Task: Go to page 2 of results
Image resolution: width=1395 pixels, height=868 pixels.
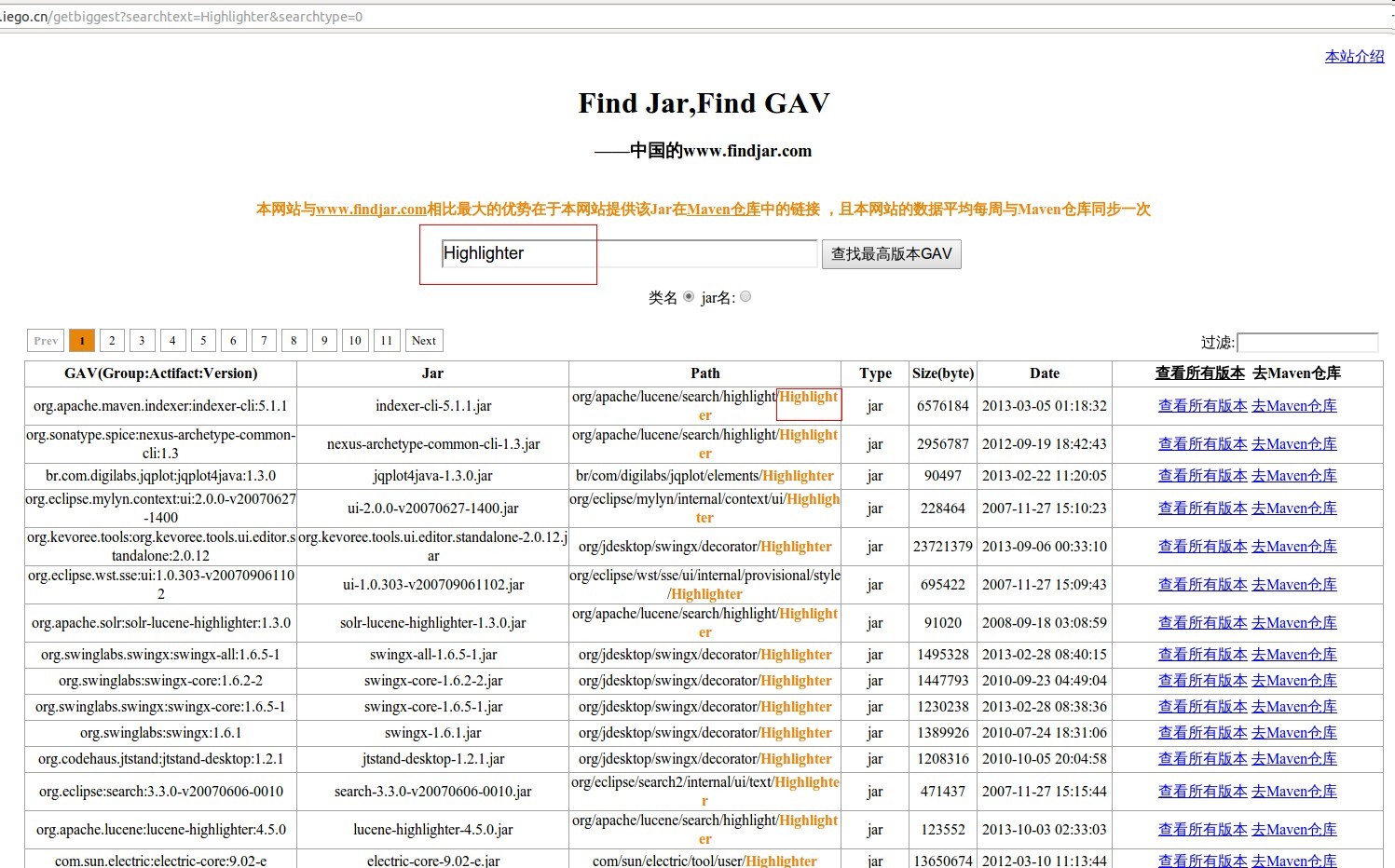Action: (112, 340)
